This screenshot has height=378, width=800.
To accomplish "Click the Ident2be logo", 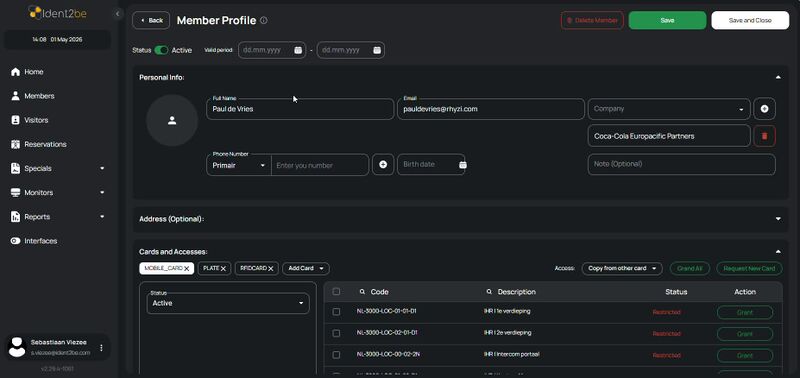I will 58,13.
